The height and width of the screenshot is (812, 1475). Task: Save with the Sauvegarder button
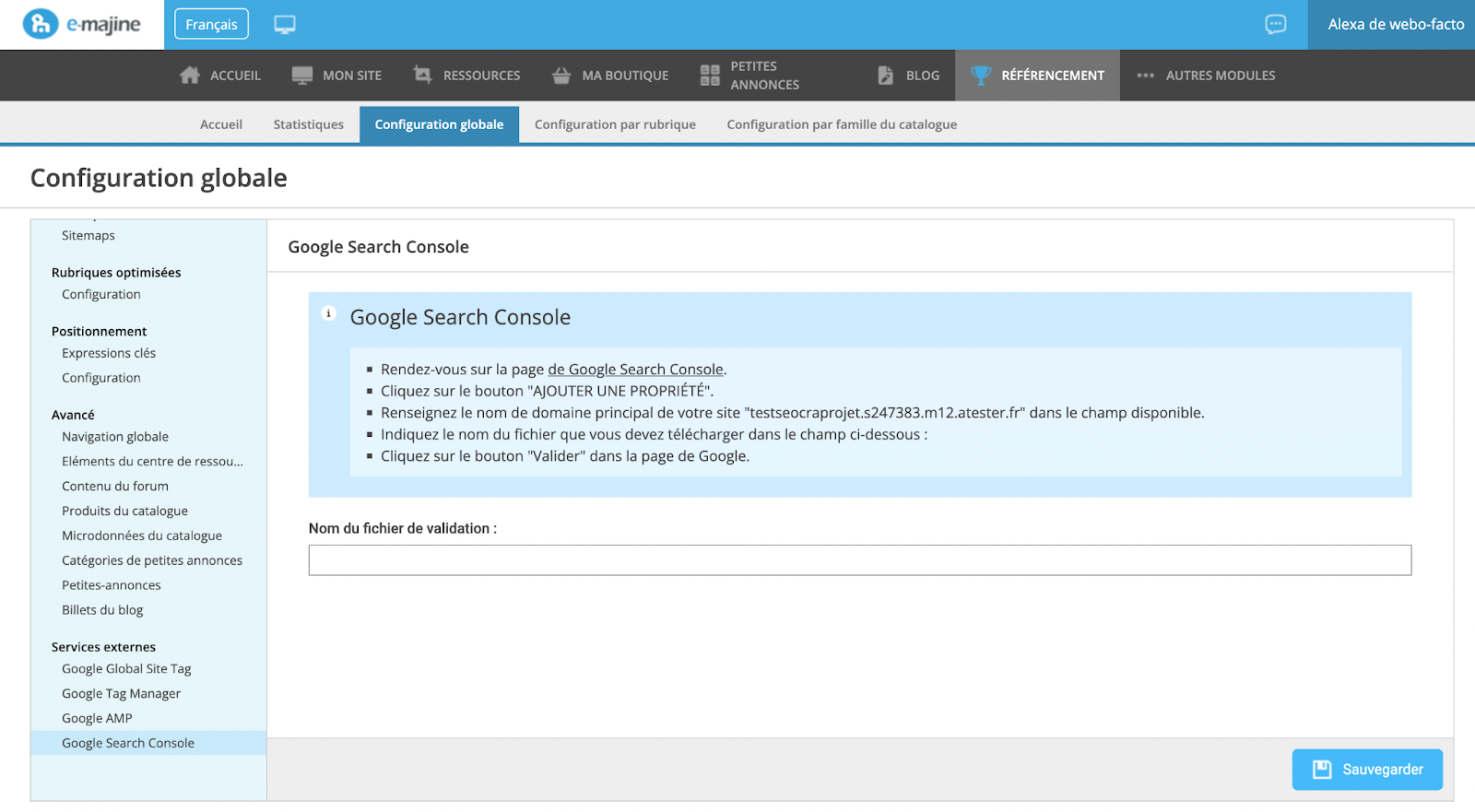[x=1367, y=771]
